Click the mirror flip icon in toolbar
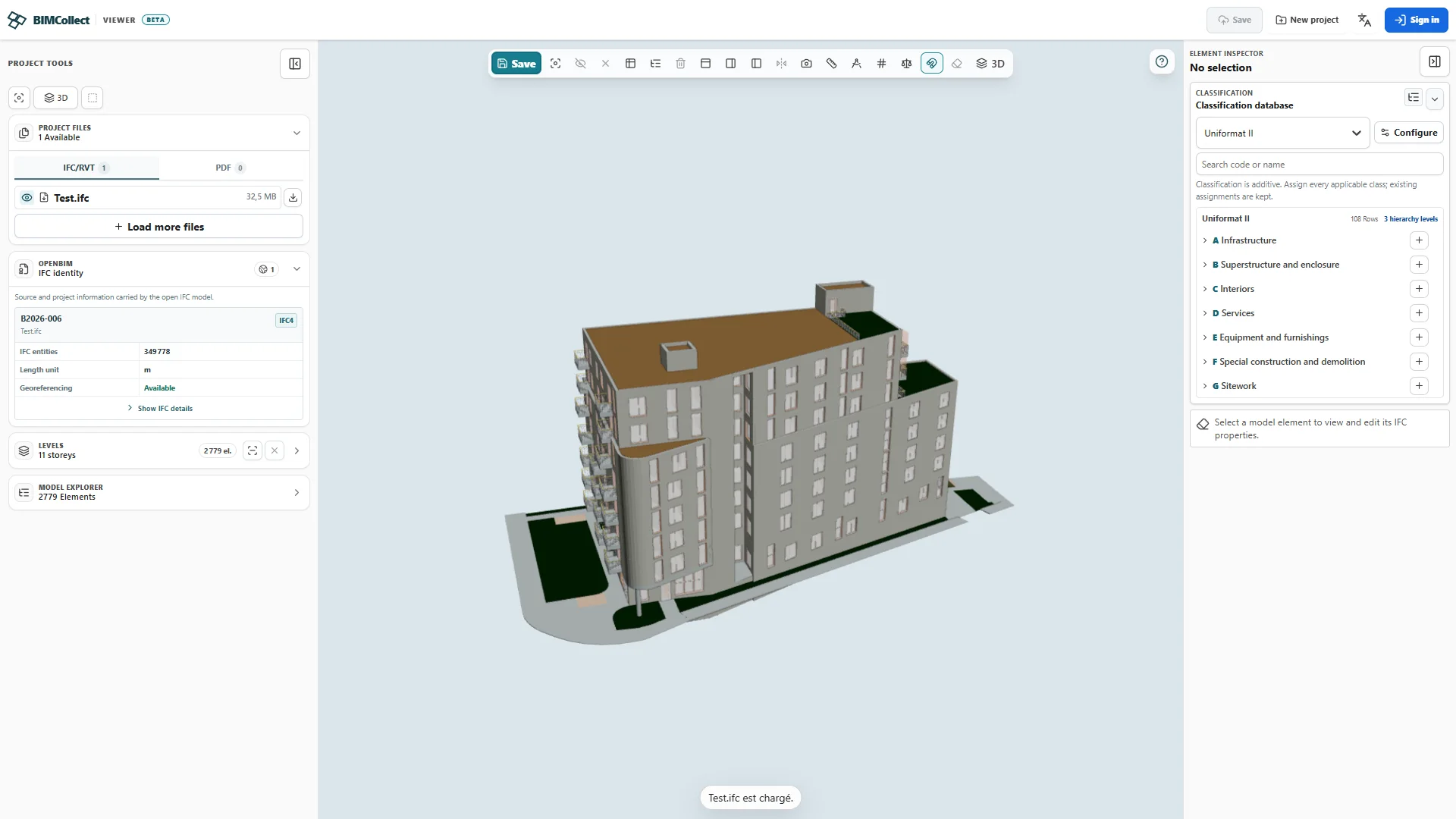Screen dimensions: 1456x819 (x=781, y=64)
